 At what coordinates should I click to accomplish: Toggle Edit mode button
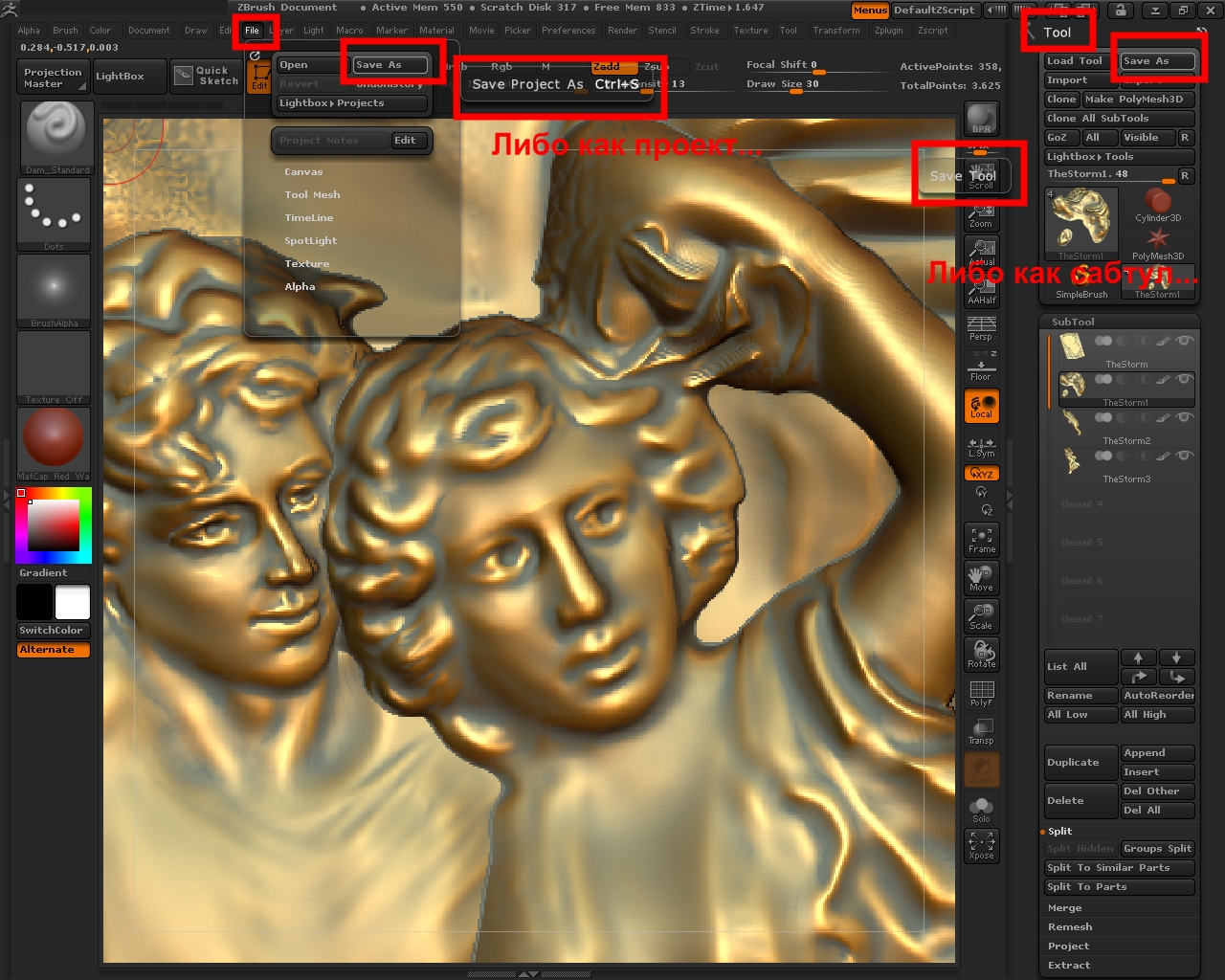259,78
